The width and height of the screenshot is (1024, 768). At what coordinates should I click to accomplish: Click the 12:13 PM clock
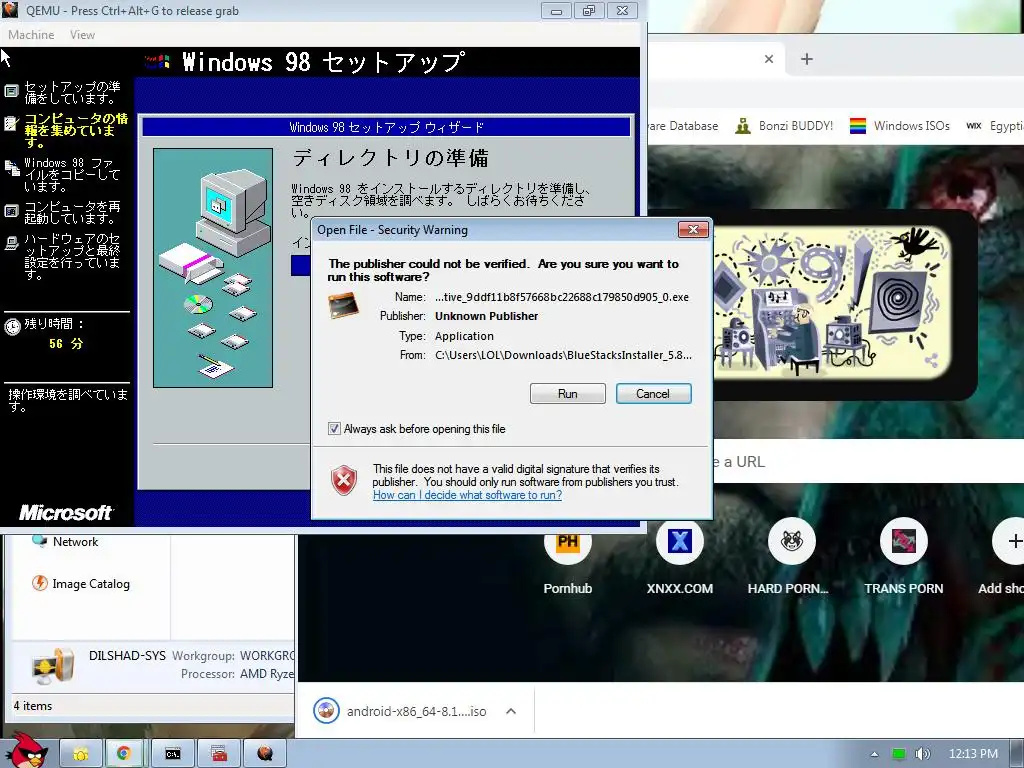click(x=973, y=754)
